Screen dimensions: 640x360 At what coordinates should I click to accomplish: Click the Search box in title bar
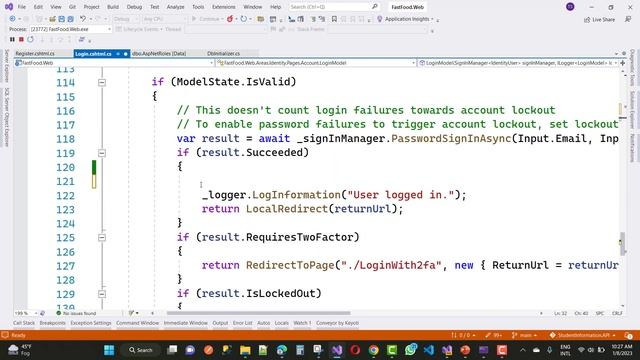333,7
